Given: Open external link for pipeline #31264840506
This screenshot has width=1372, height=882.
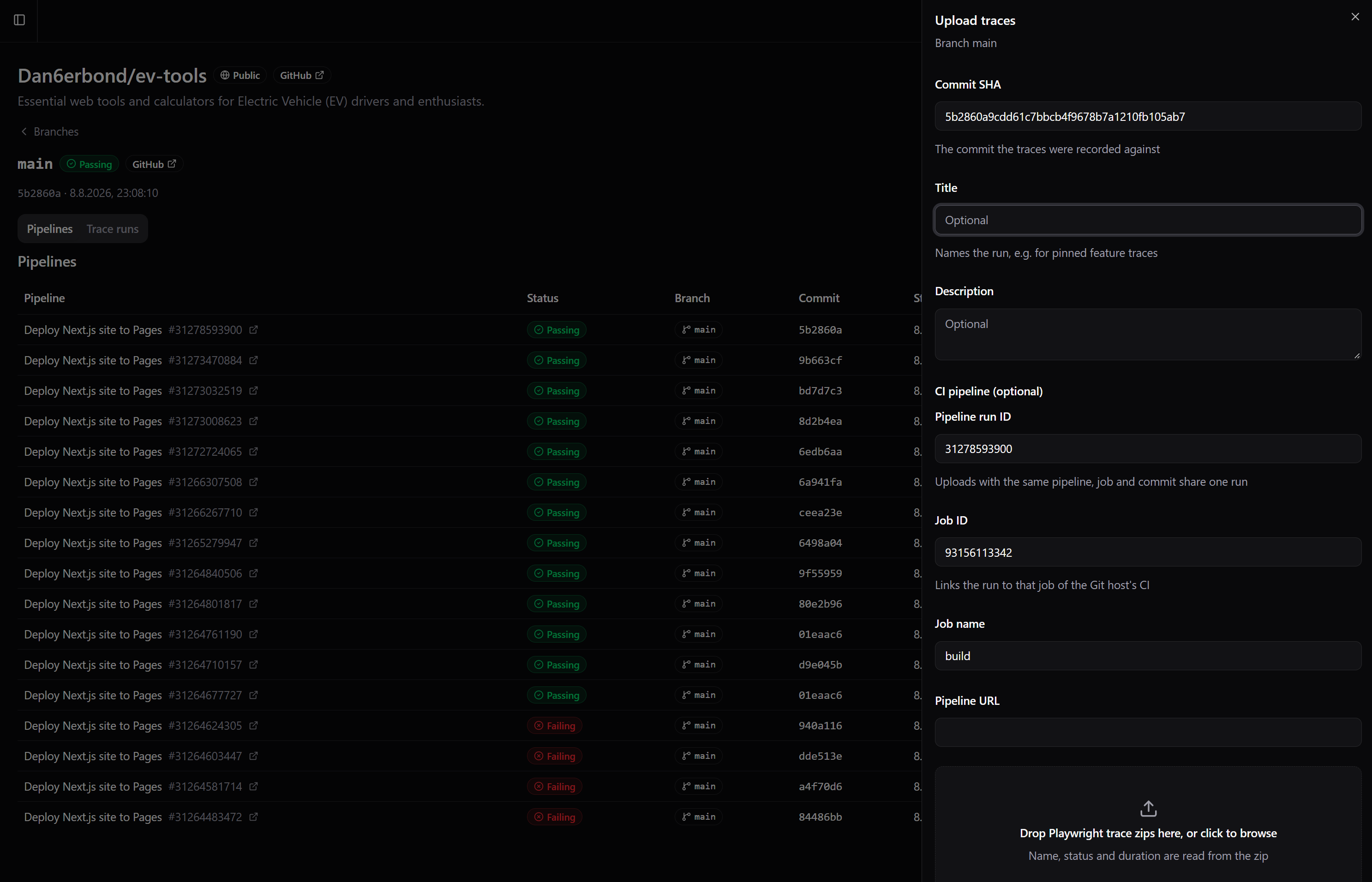Looking at the screenshot, I should tap(254, 573).
